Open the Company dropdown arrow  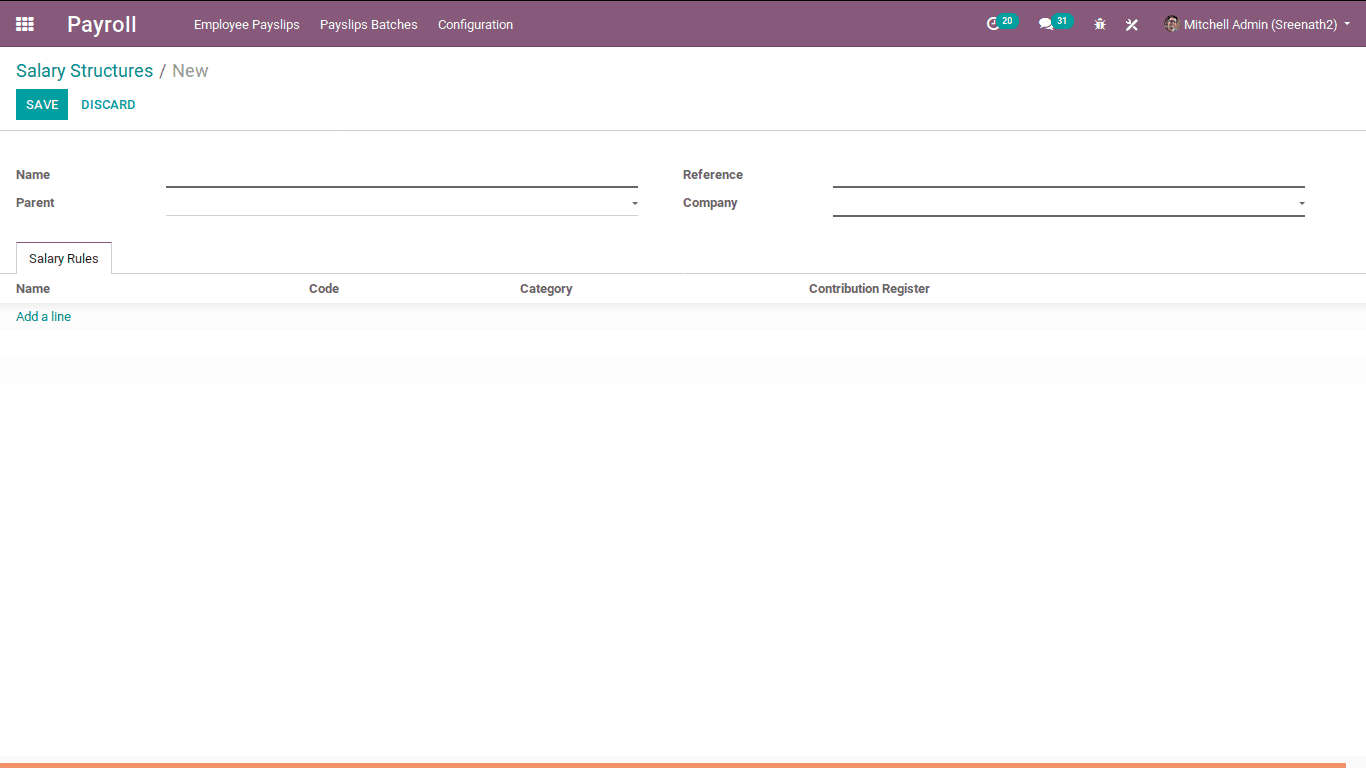pyautogui.click(x=1301, y=204)
